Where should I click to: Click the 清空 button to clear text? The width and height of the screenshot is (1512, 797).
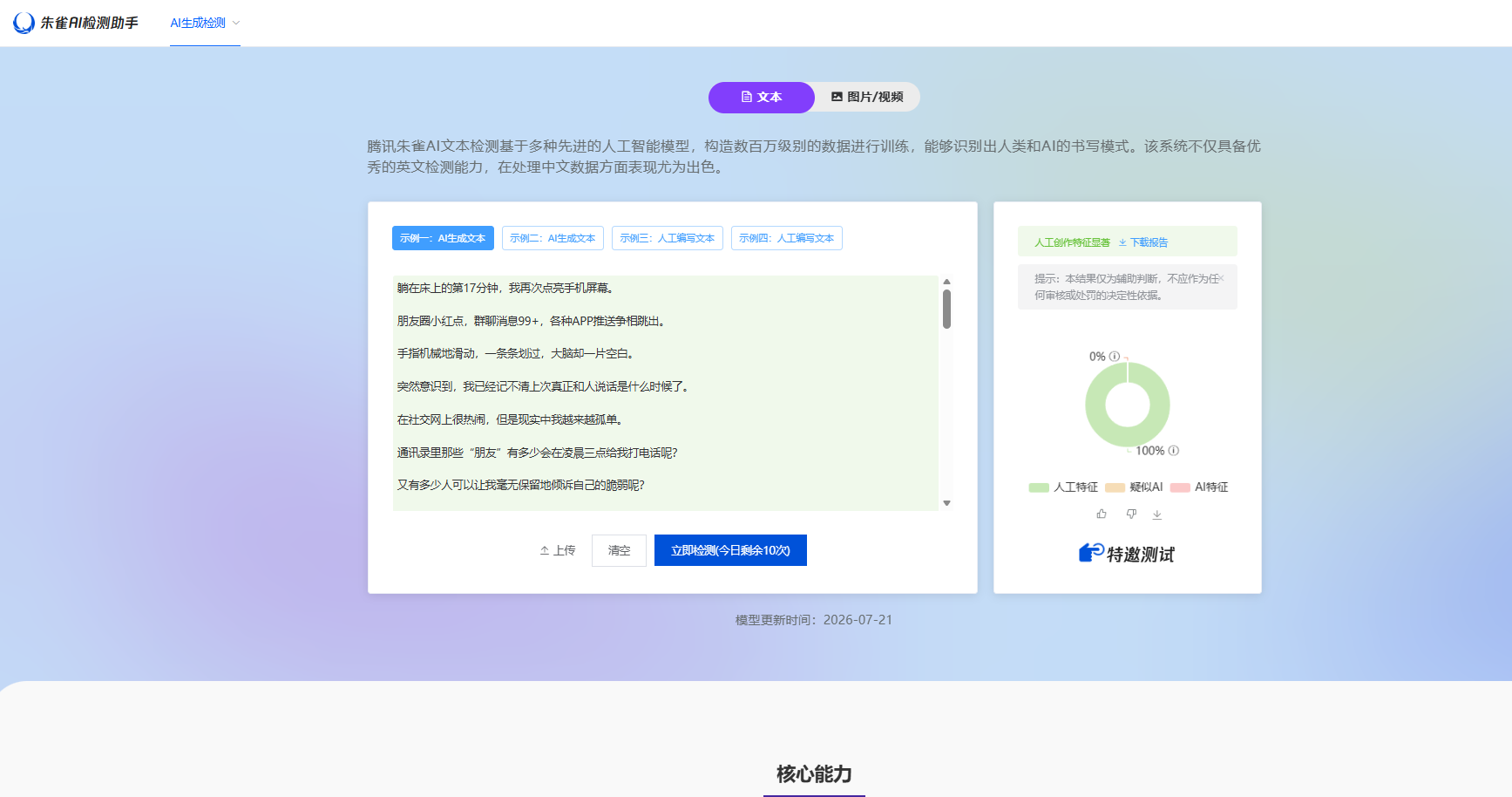click(x=619, y=550)
